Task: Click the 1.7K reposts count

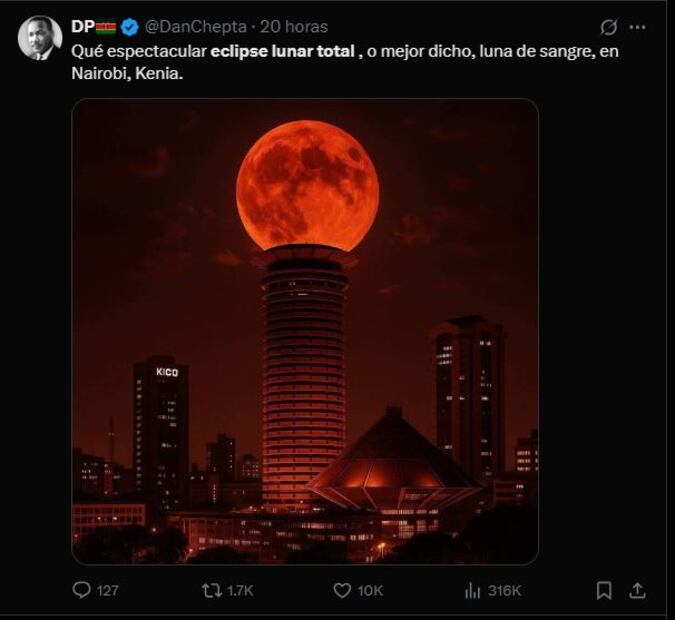Action: 240,591
